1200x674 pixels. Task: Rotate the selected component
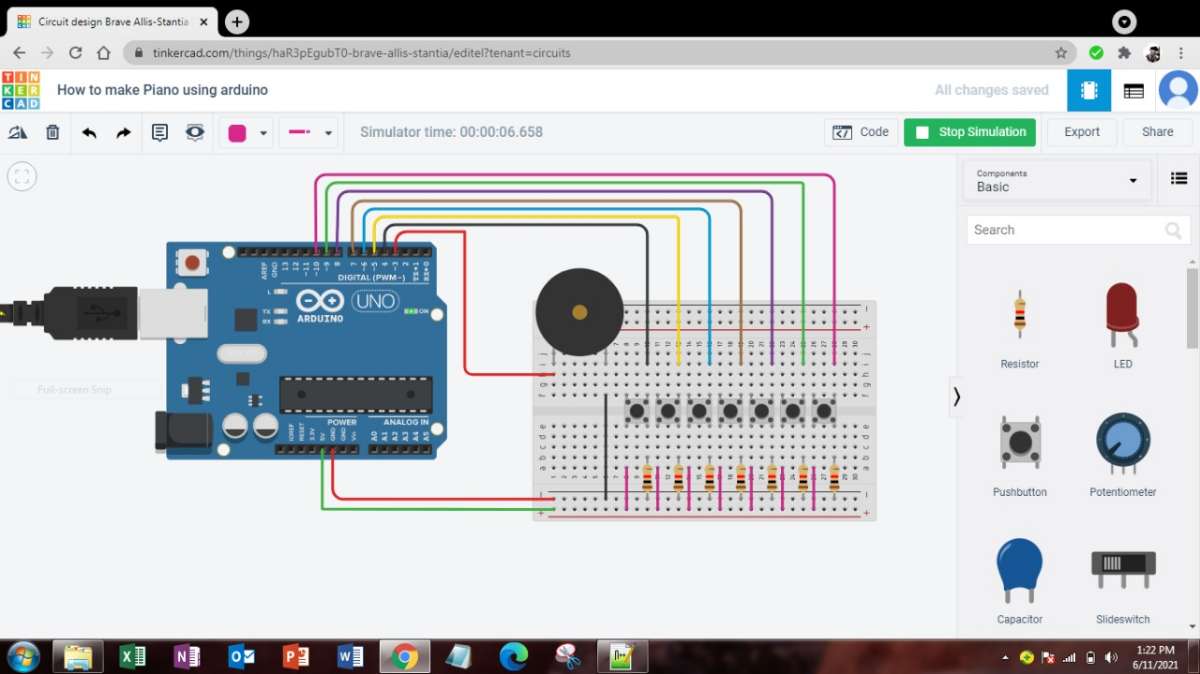[17, 132]
